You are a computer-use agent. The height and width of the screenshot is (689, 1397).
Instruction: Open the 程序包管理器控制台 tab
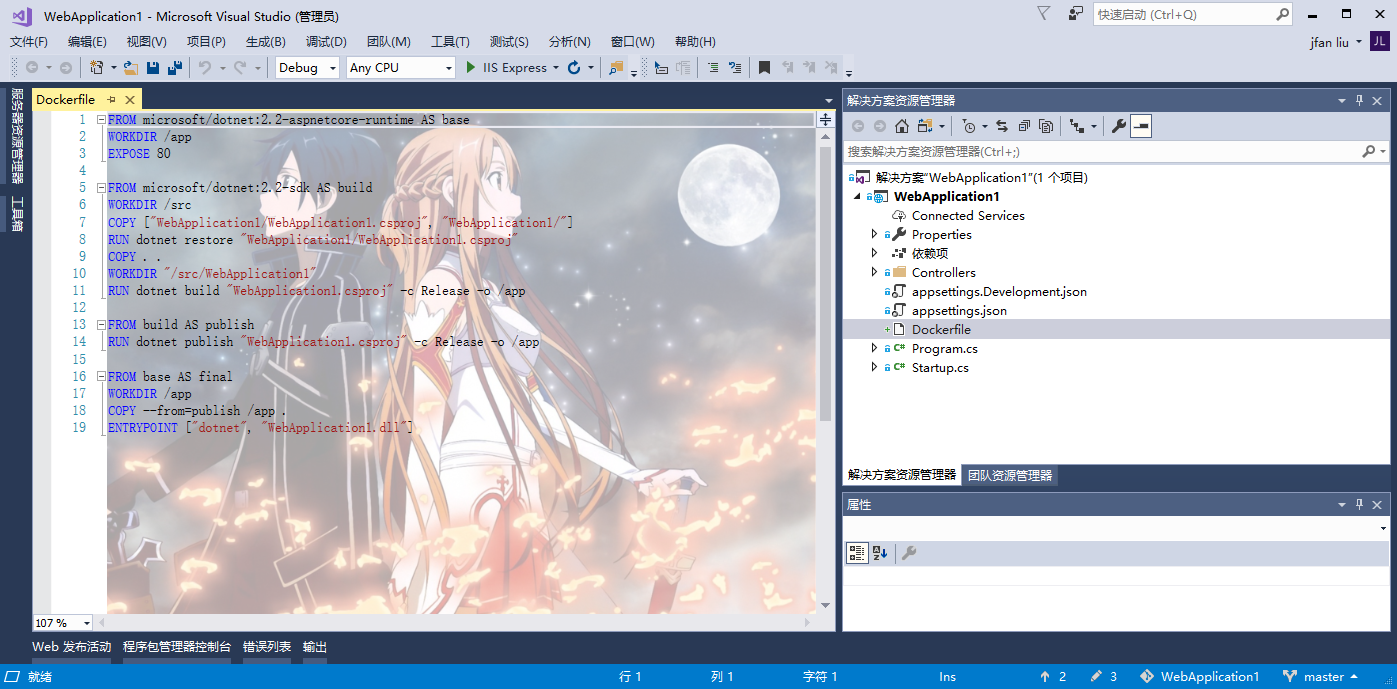[177, 647]
